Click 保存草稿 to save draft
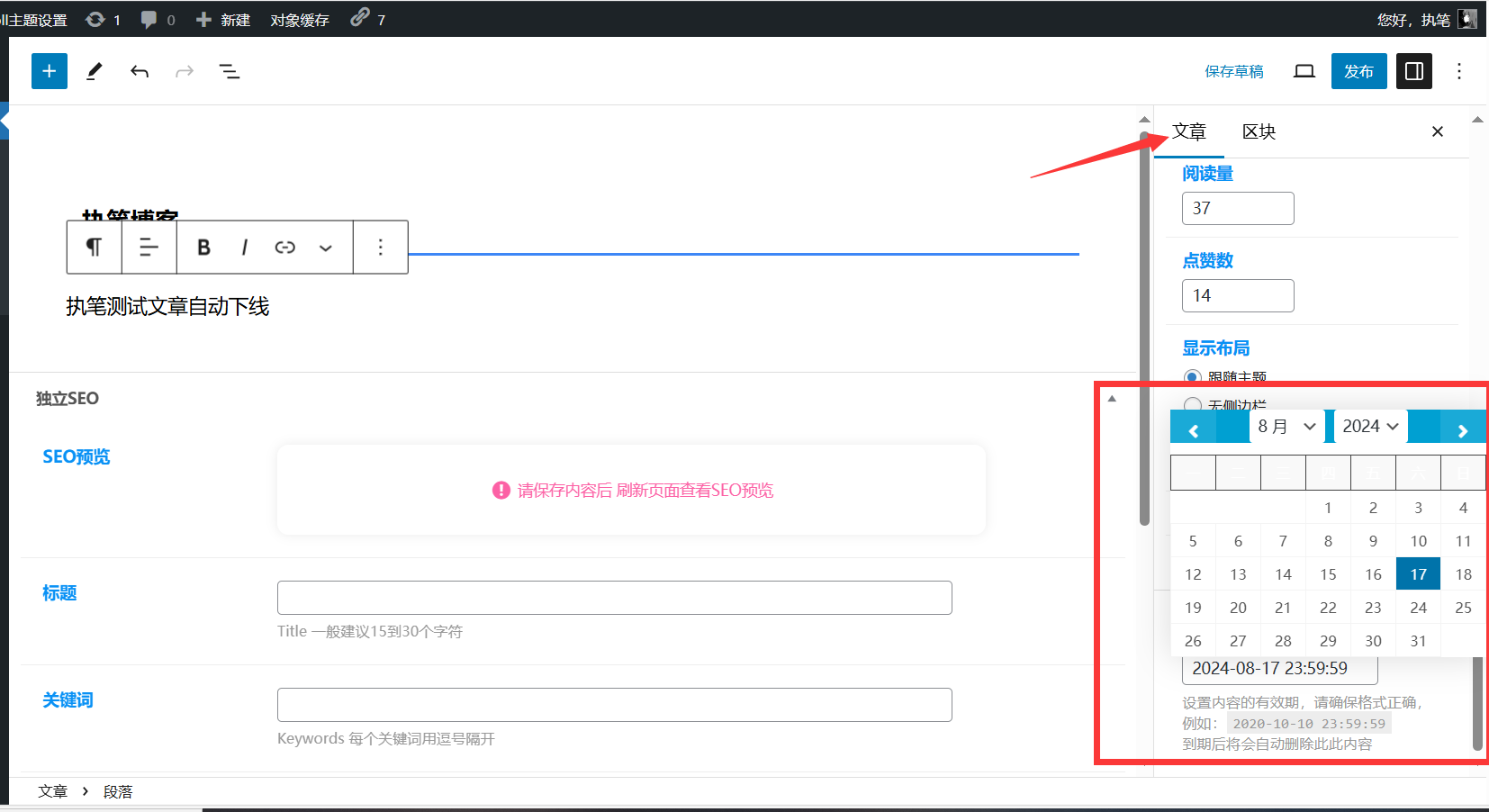The height and width of the screenshot is (812, 1489). pos(1234,71)
